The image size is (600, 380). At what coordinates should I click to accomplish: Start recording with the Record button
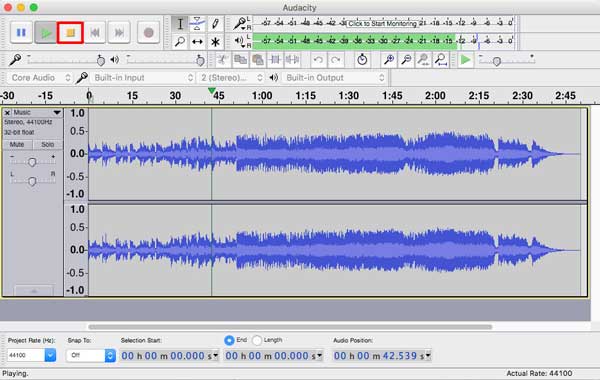click(x=148, y=33)
